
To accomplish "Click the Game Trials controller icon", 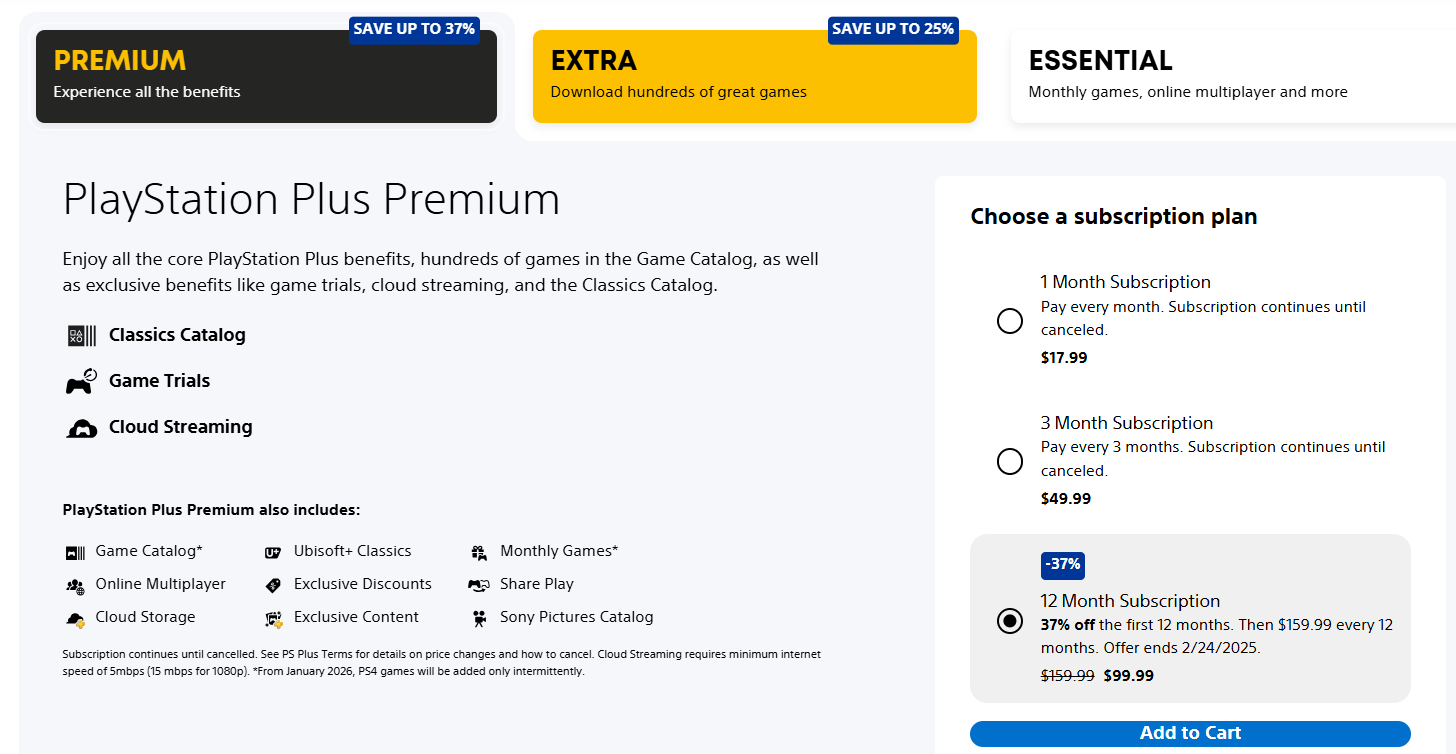I will click(80, 381).
